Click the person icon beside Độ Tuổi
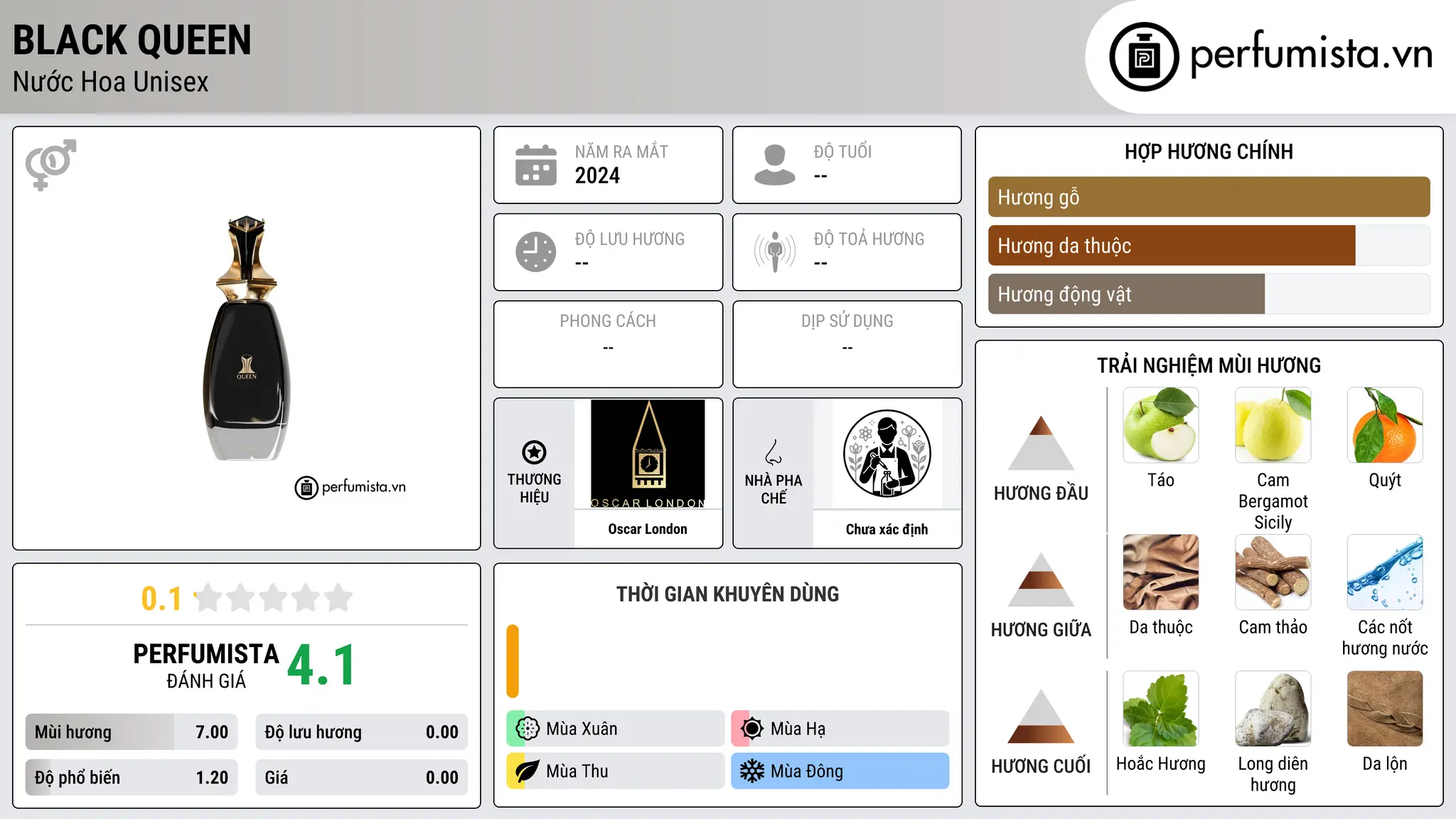The height and width of the screenshot is (819, 1456). tap(775, 165)
